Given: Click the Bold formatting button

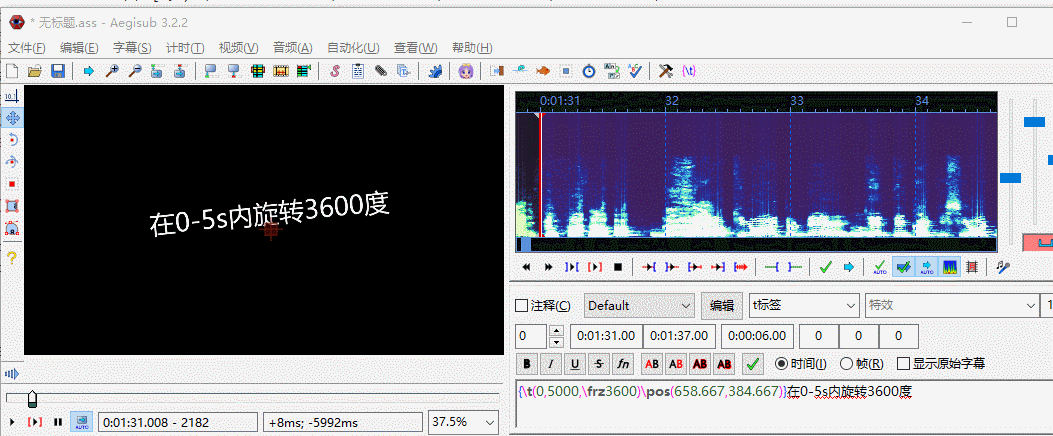Looking at the screenshot, I should (x=527, y=364).
